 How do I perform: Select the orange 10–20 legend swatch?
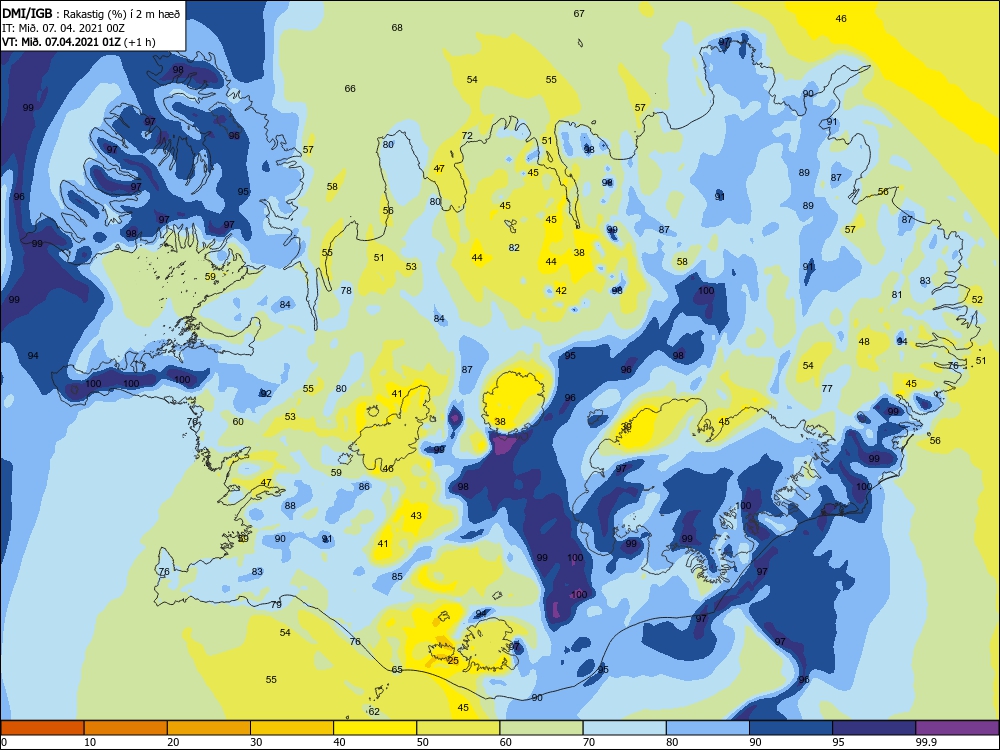click(x=126, y=728)
